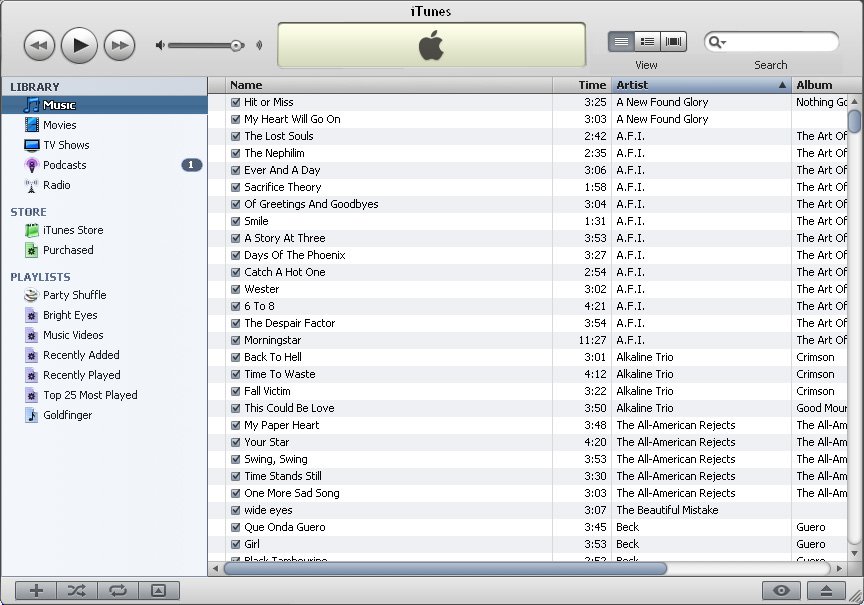This screenshot has height=605, width=864.
Task: Click the 11:27 time value
Action: (592, 340)
